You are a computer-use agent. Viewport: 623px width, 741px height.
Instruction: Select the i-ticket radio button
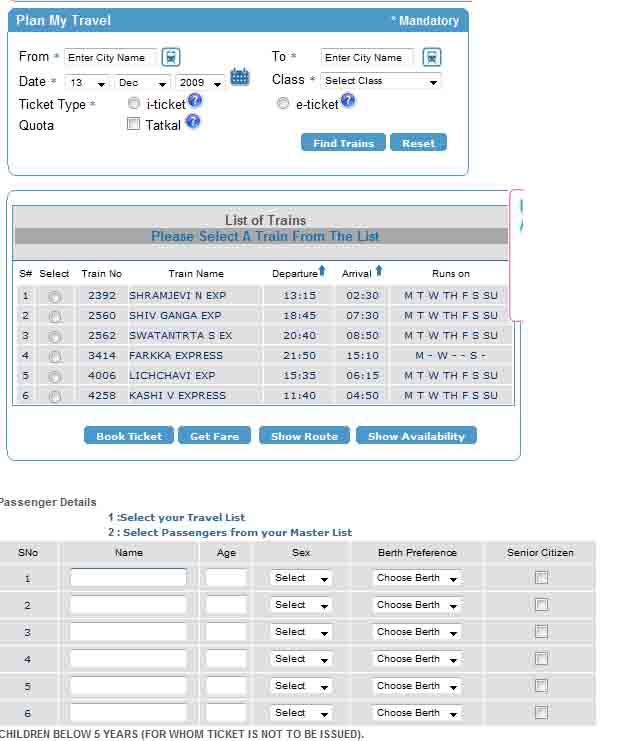pyautogui.click(x=134, y=103)
